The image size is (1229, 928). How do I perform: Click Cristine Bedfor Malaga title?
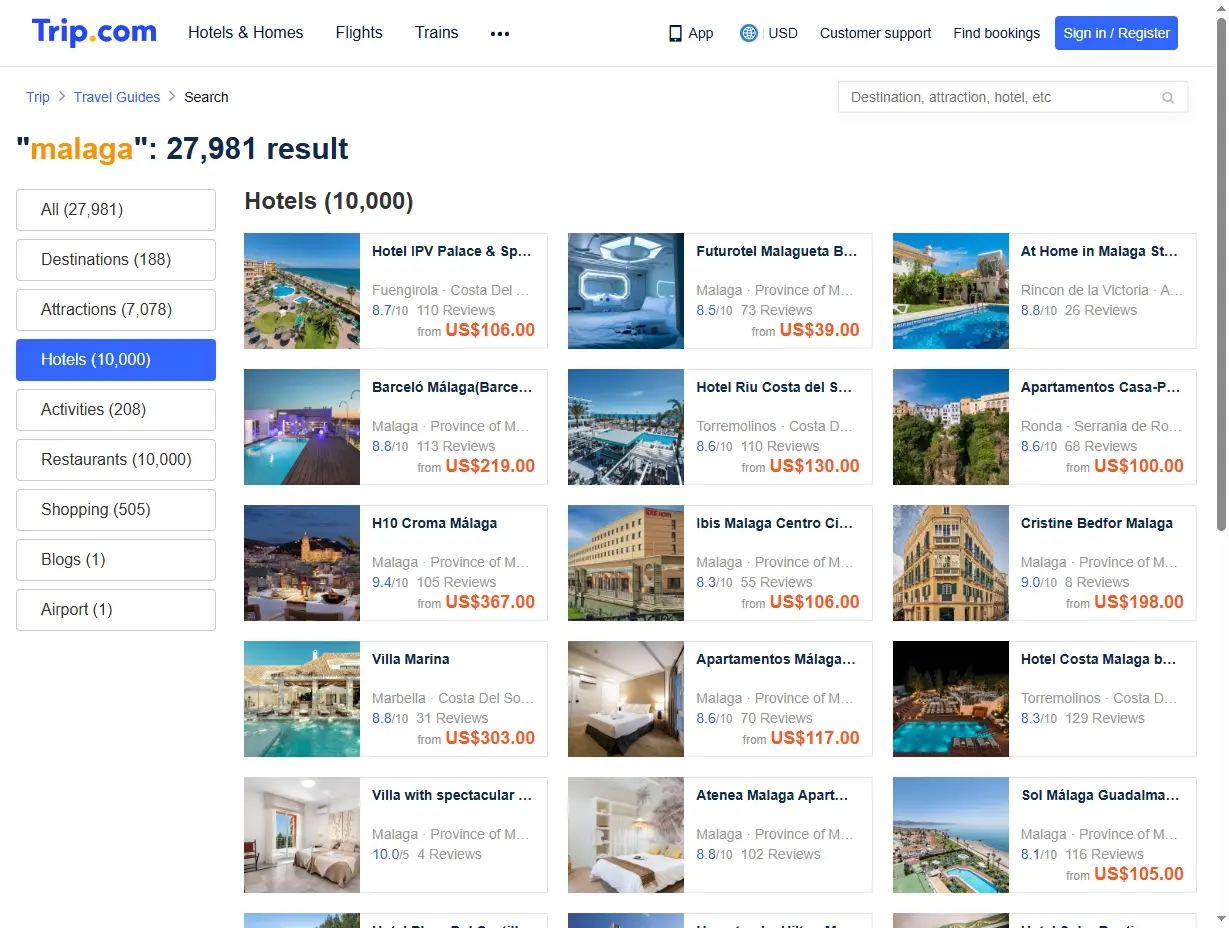[1097, 523]
